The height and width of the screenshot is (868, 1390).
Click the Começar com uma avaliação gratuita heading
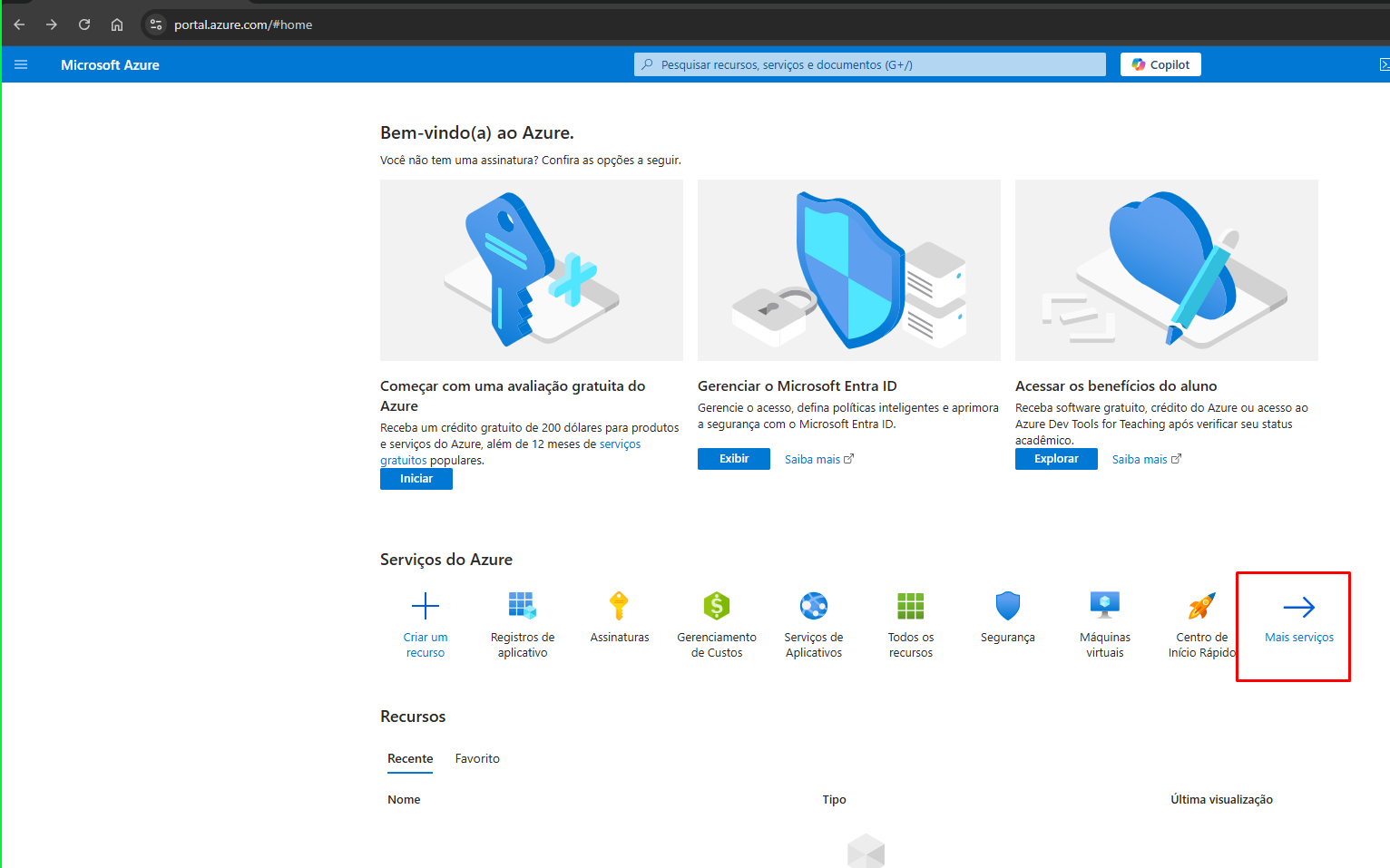513,395
